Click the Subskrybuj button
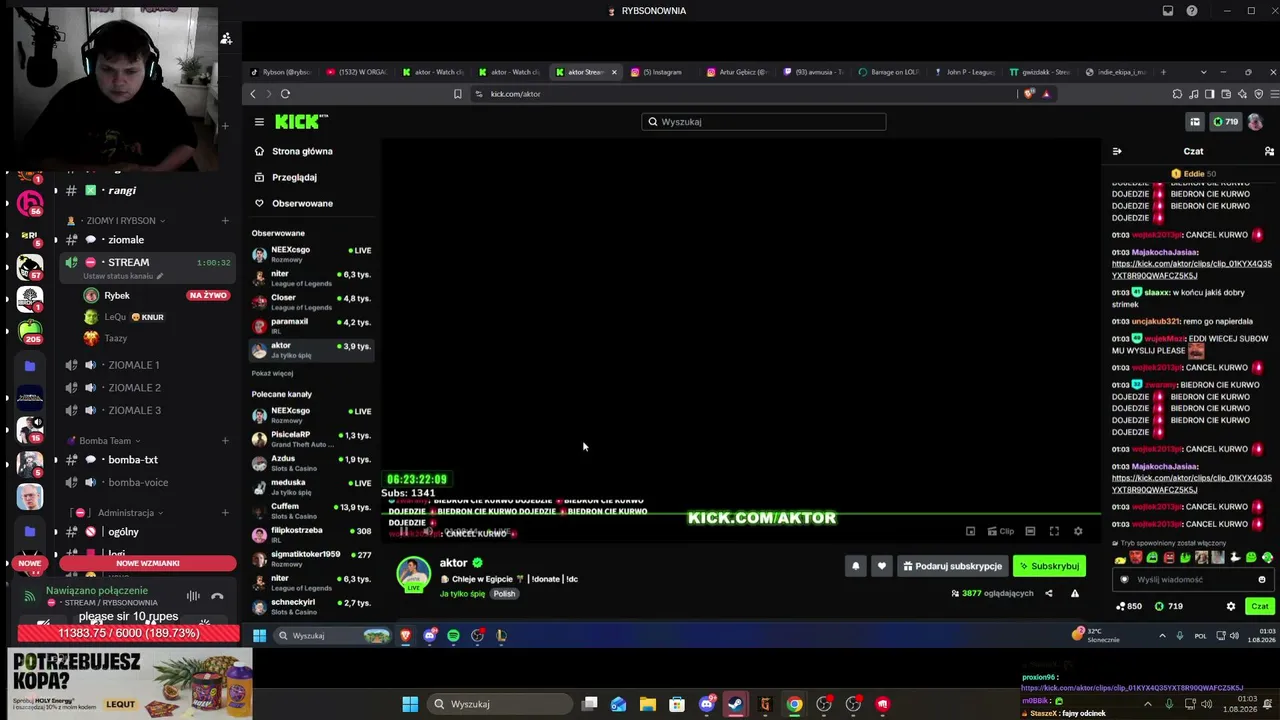Viewport: 1280px width, 720px height. pos(1049,566)
